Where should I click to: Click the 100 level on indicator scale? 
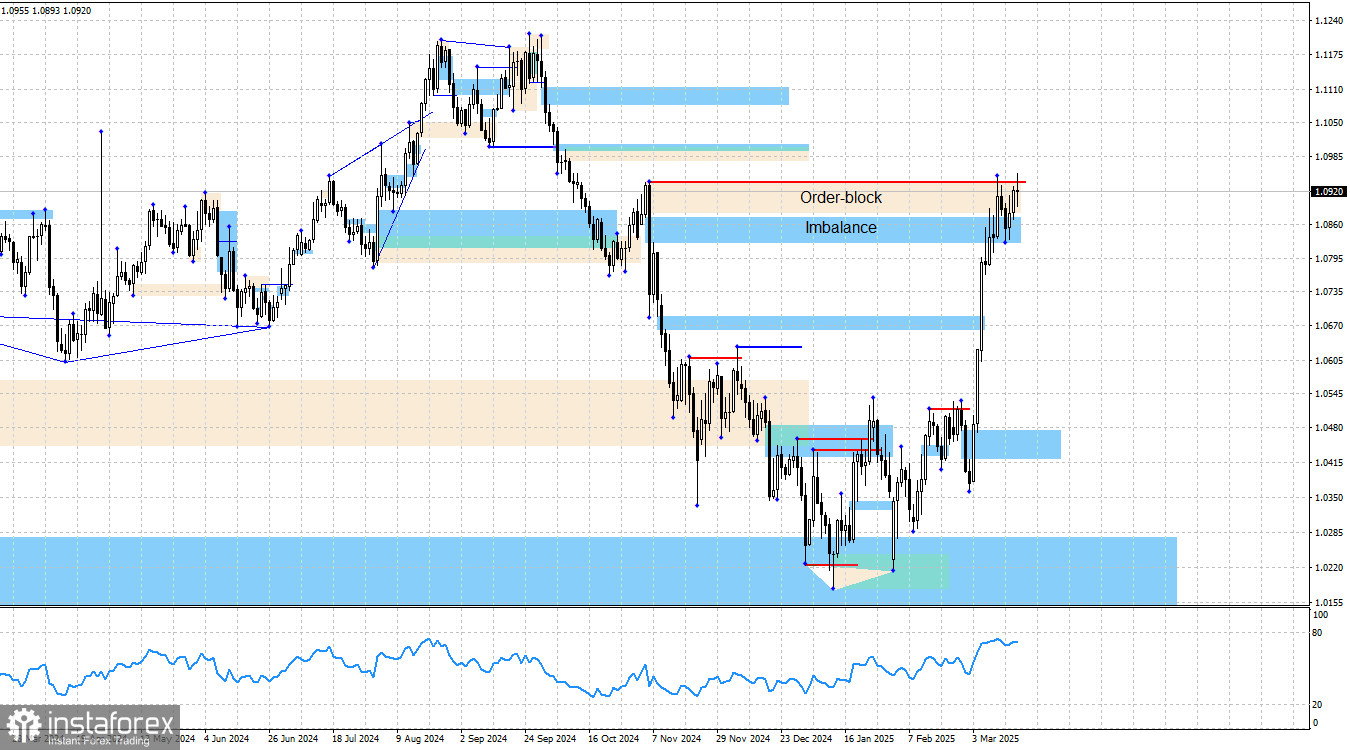[x=1320, y=617]
